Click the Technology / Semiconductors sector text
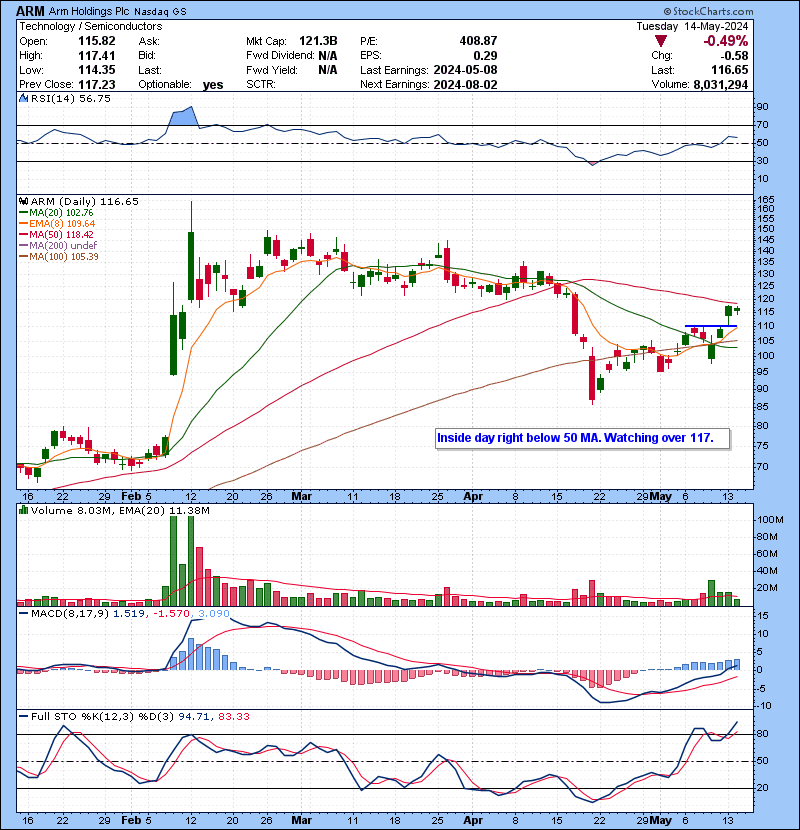 tap(91, 26)
